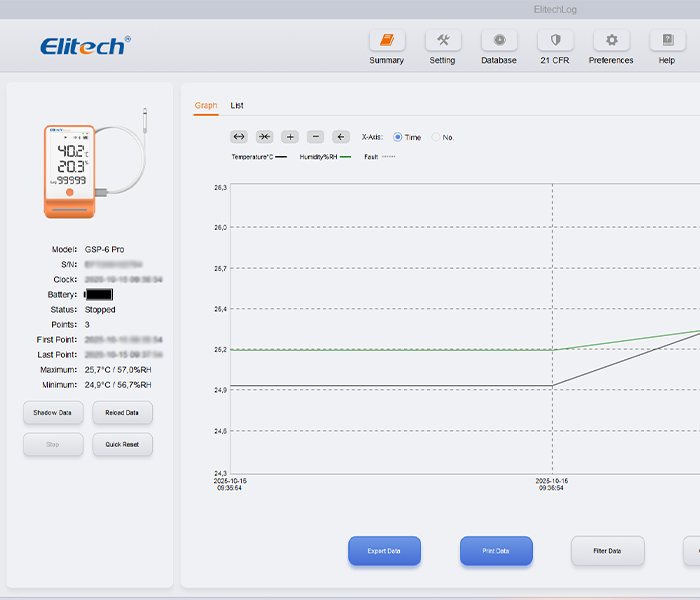Image resolution: width=700 pixels, height=600 pixels.
Task: Toggle the Humidity %RH legend series
Action: click(325, 157)
